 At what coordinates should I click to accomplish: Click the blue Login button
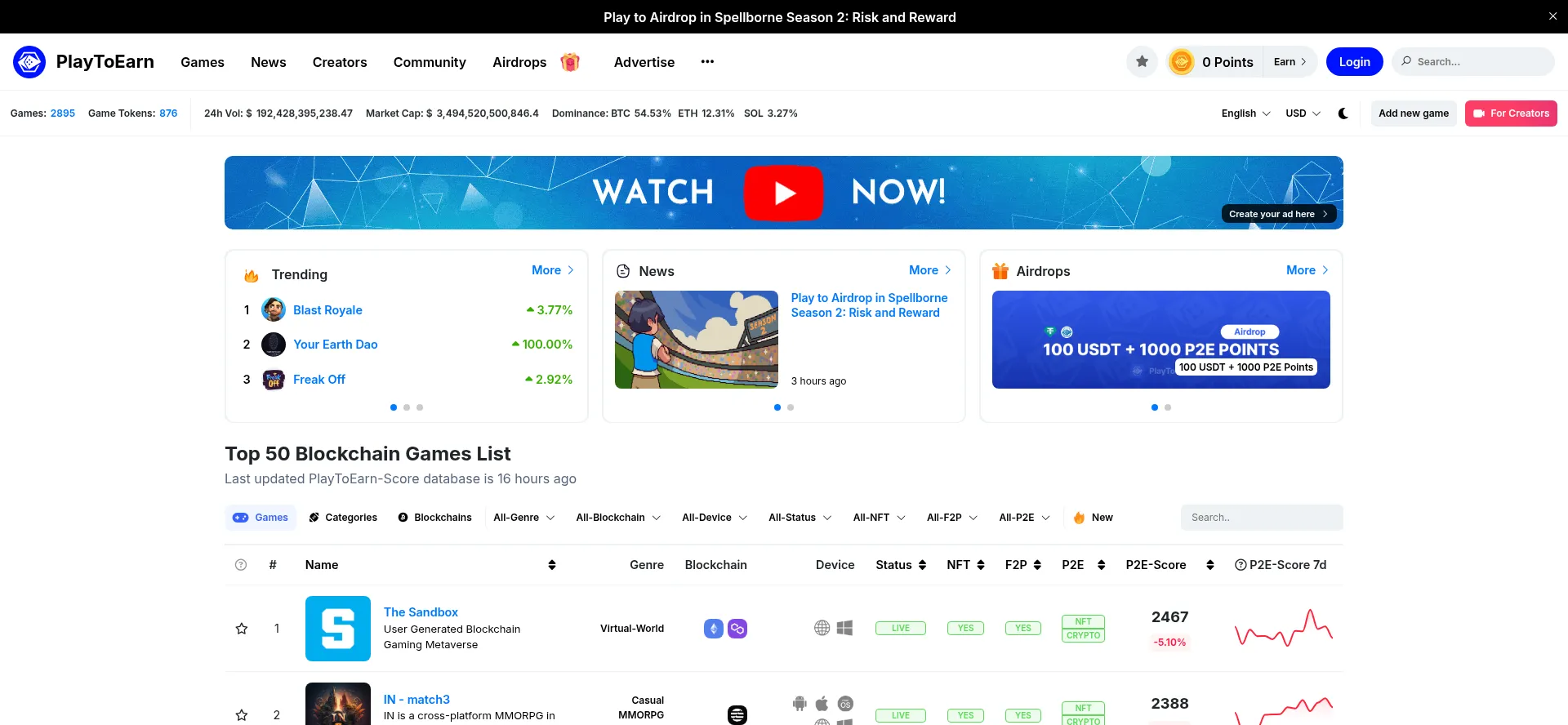[x=1354, y=62]
